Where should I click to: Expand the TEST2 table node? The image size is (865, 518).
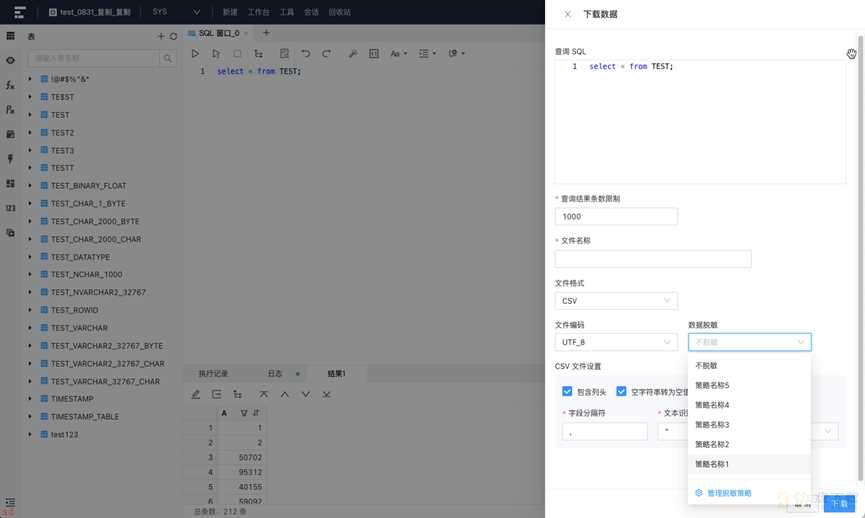(x=30, y=132)
